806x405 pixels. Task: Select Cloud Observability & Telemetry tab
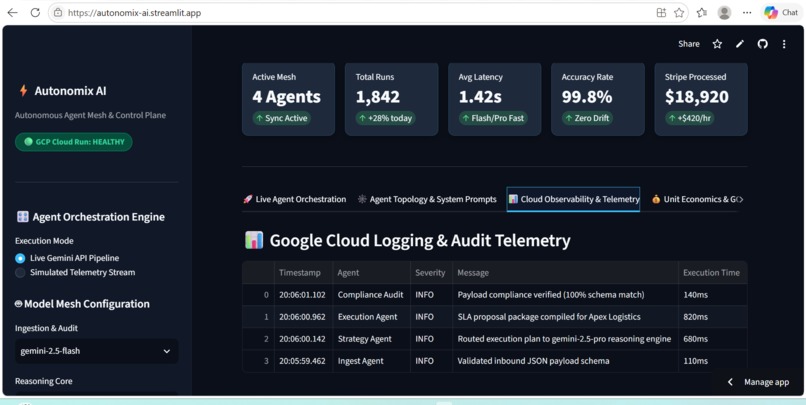(574, 199)
